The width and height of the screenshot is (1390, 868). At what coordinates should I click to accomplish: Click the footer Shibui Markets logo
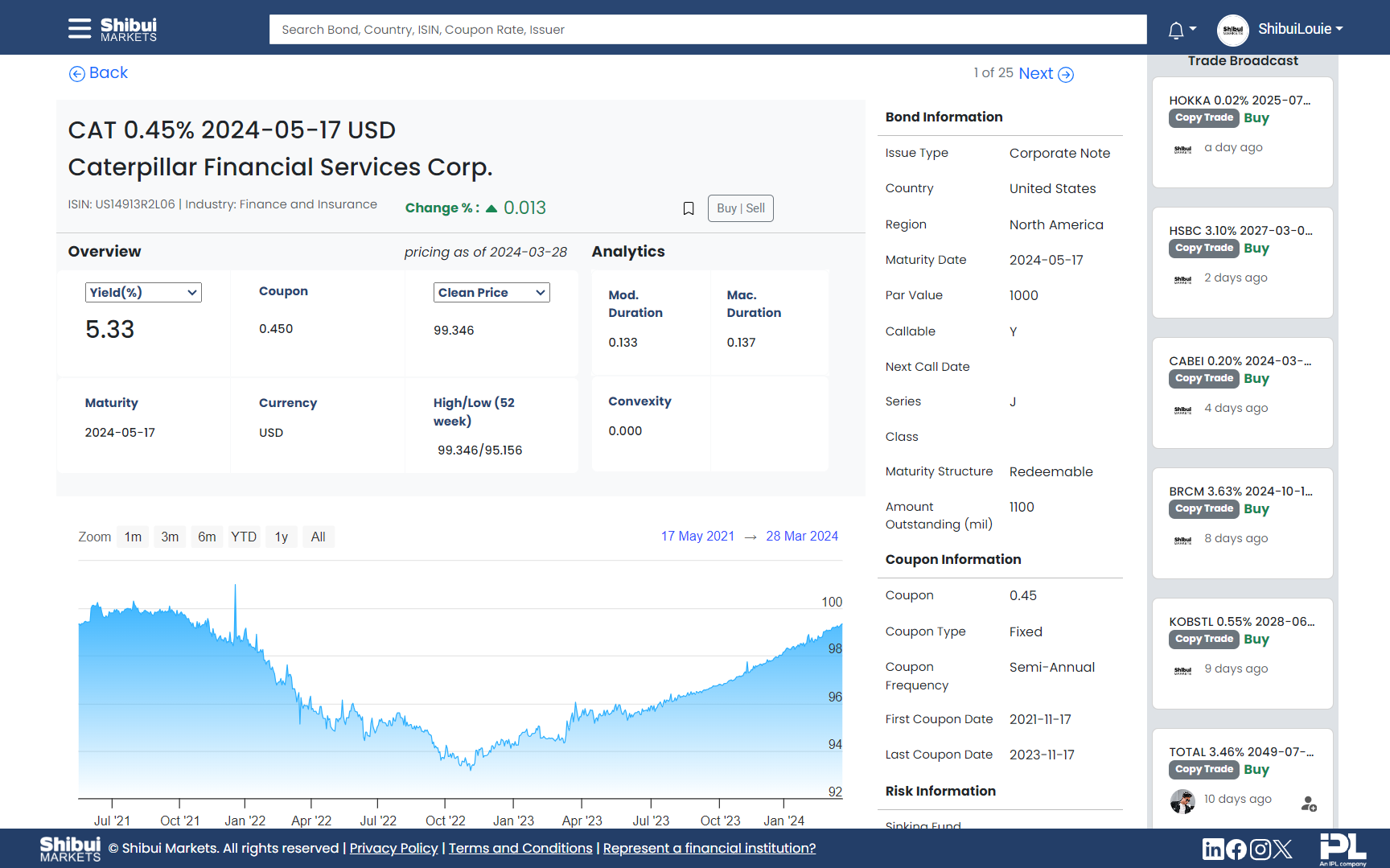click(71, 849)
